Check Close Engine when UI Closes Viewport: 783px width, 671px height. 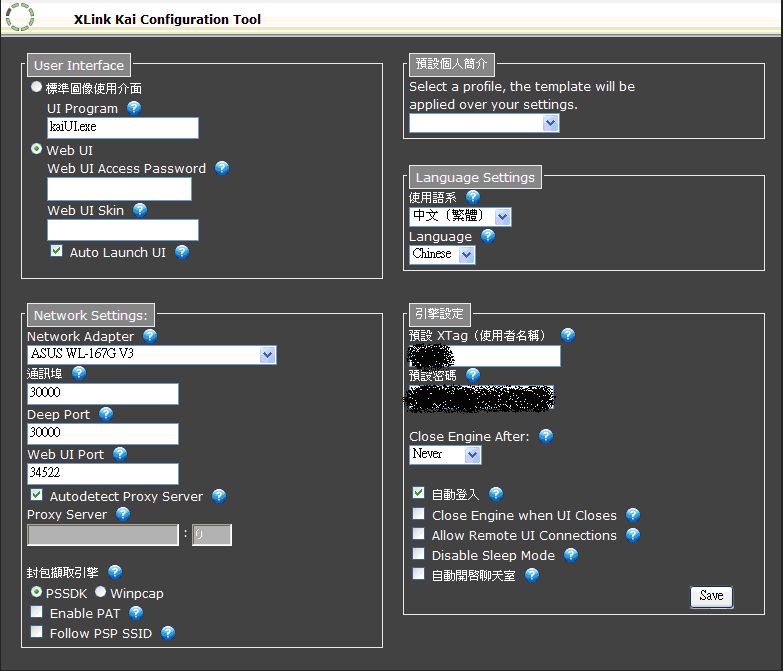(x=418, y=514)
